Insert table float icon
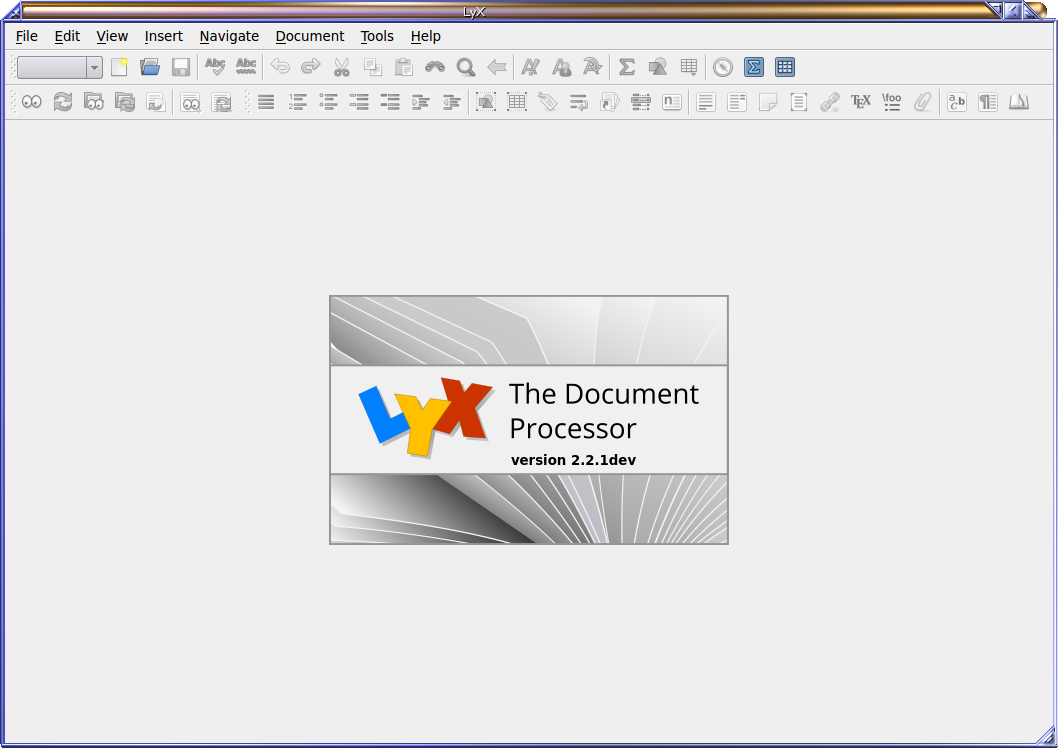The width and height of the screenshot is (1058, 748). click(x=517, y=102)
